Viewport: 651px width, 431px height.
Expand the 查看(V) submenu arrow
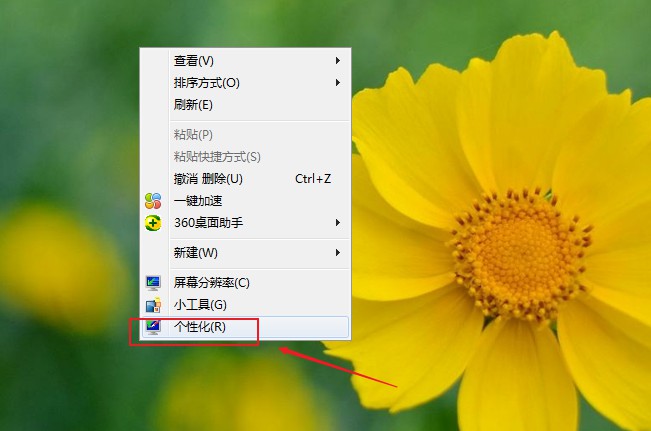point(338,61)
